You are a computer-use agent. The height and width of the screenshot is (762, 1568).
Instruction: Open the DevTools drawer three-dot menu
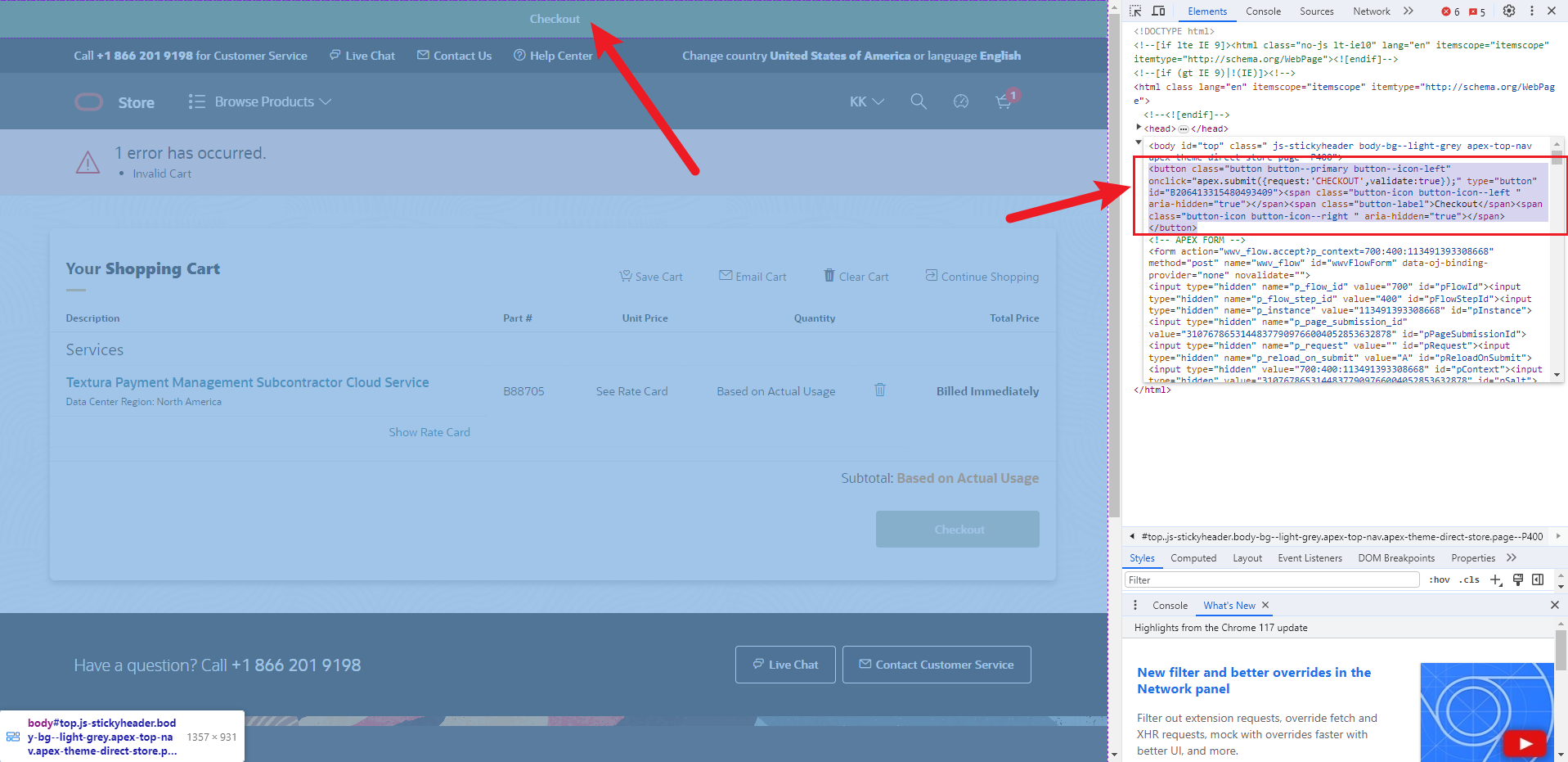(x=1135, y=605)
